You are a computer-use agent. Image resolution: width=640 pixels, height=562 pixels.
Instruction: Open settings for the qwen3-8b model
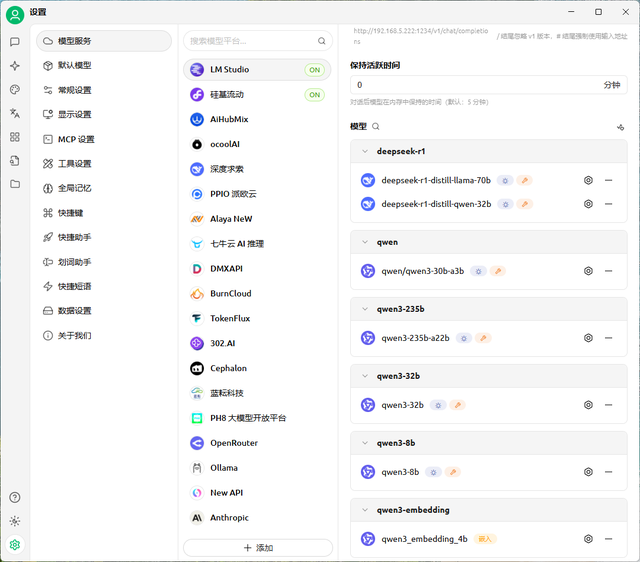pos(588,472)
